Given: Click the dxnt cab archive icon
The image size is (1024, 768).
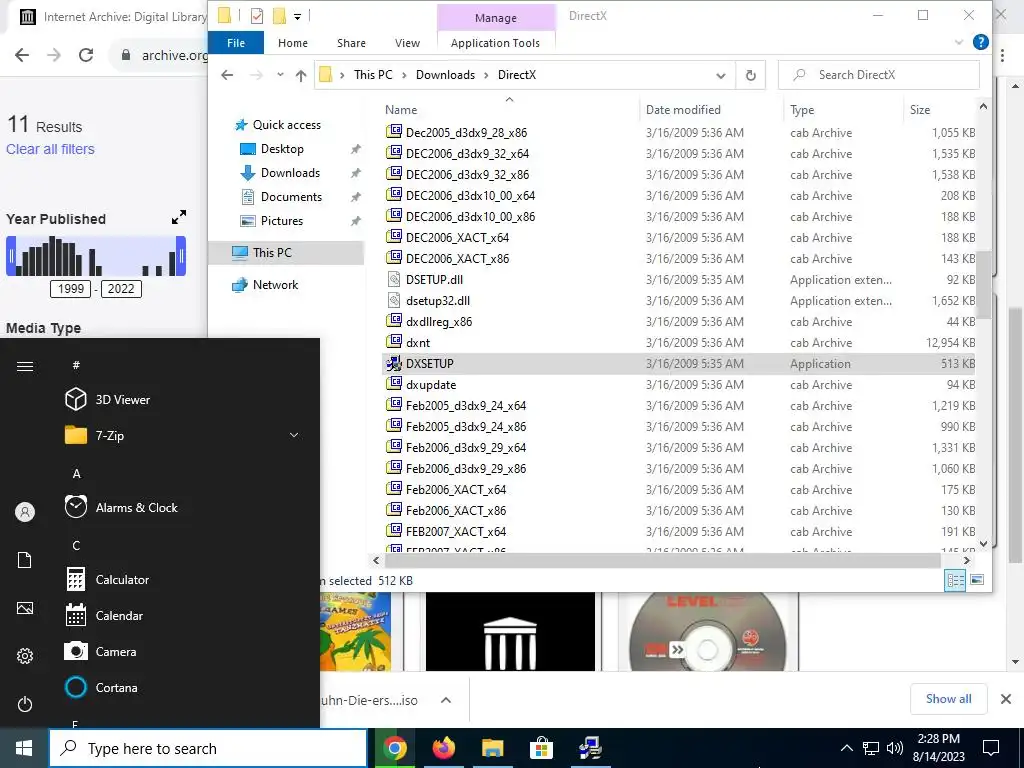Looking at the screenshot, I should tap(394, 342).
